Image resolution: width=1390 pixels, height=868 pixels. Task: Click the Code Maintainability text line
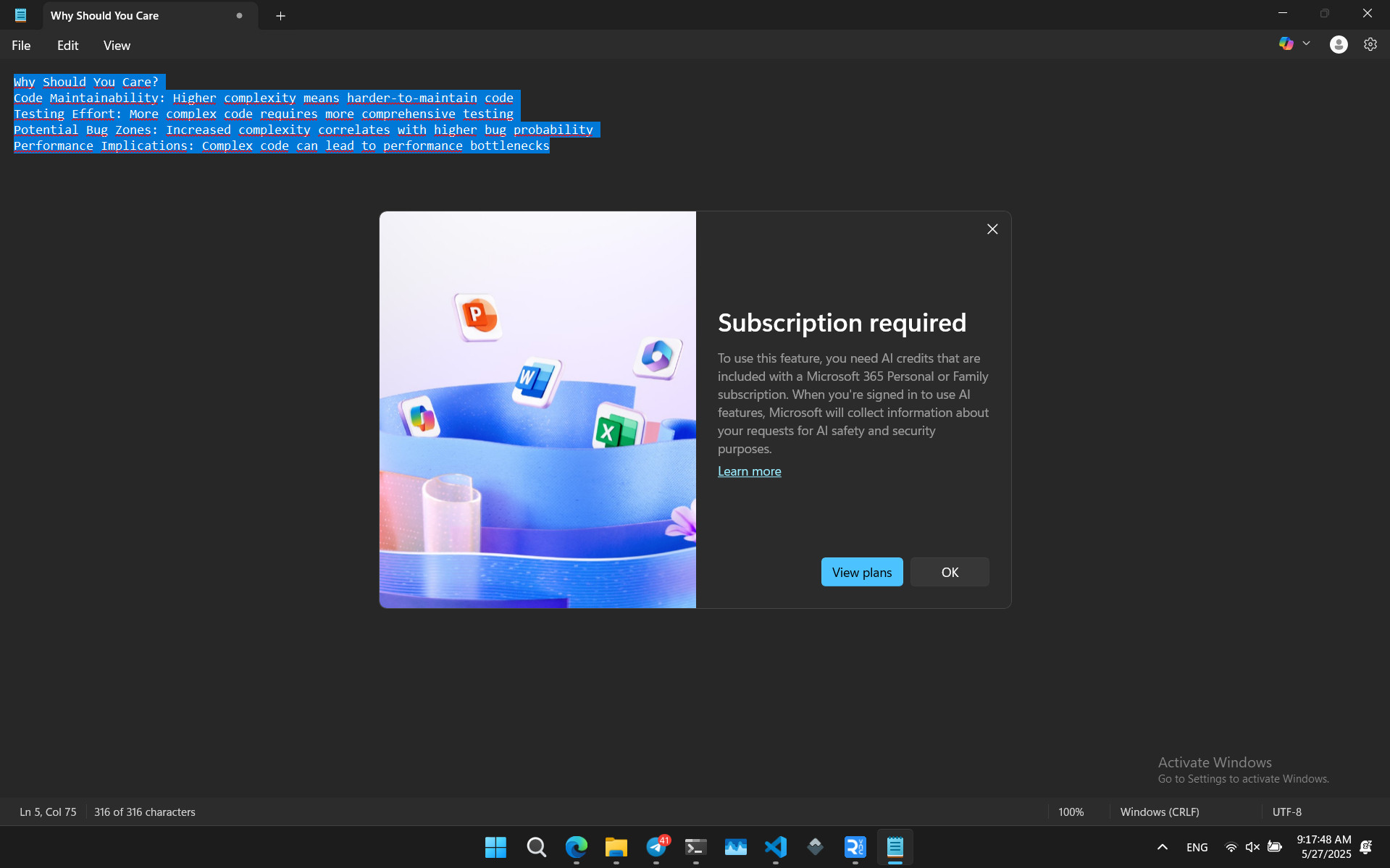tap(264, 98)
